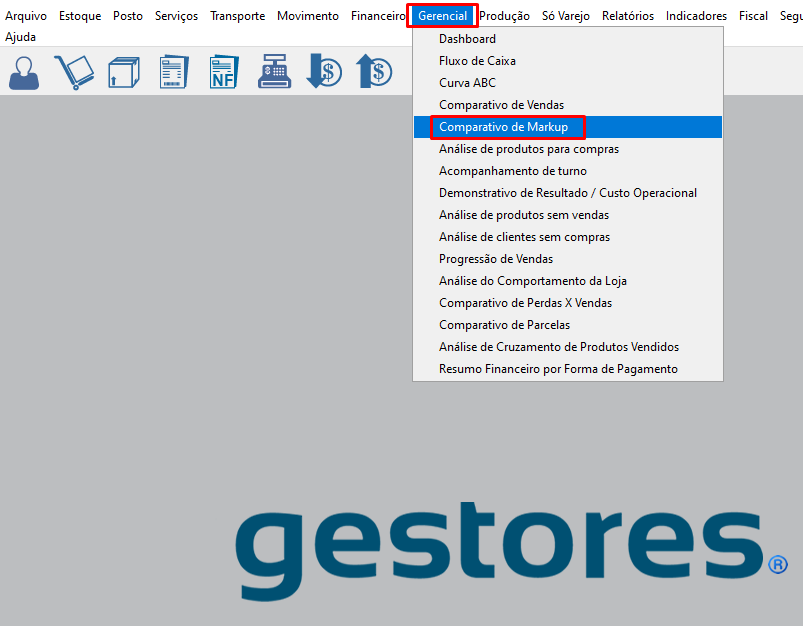Choose Fluxo de Caixa option
Viewport: 803px width, 626px height.
(477, 61)
